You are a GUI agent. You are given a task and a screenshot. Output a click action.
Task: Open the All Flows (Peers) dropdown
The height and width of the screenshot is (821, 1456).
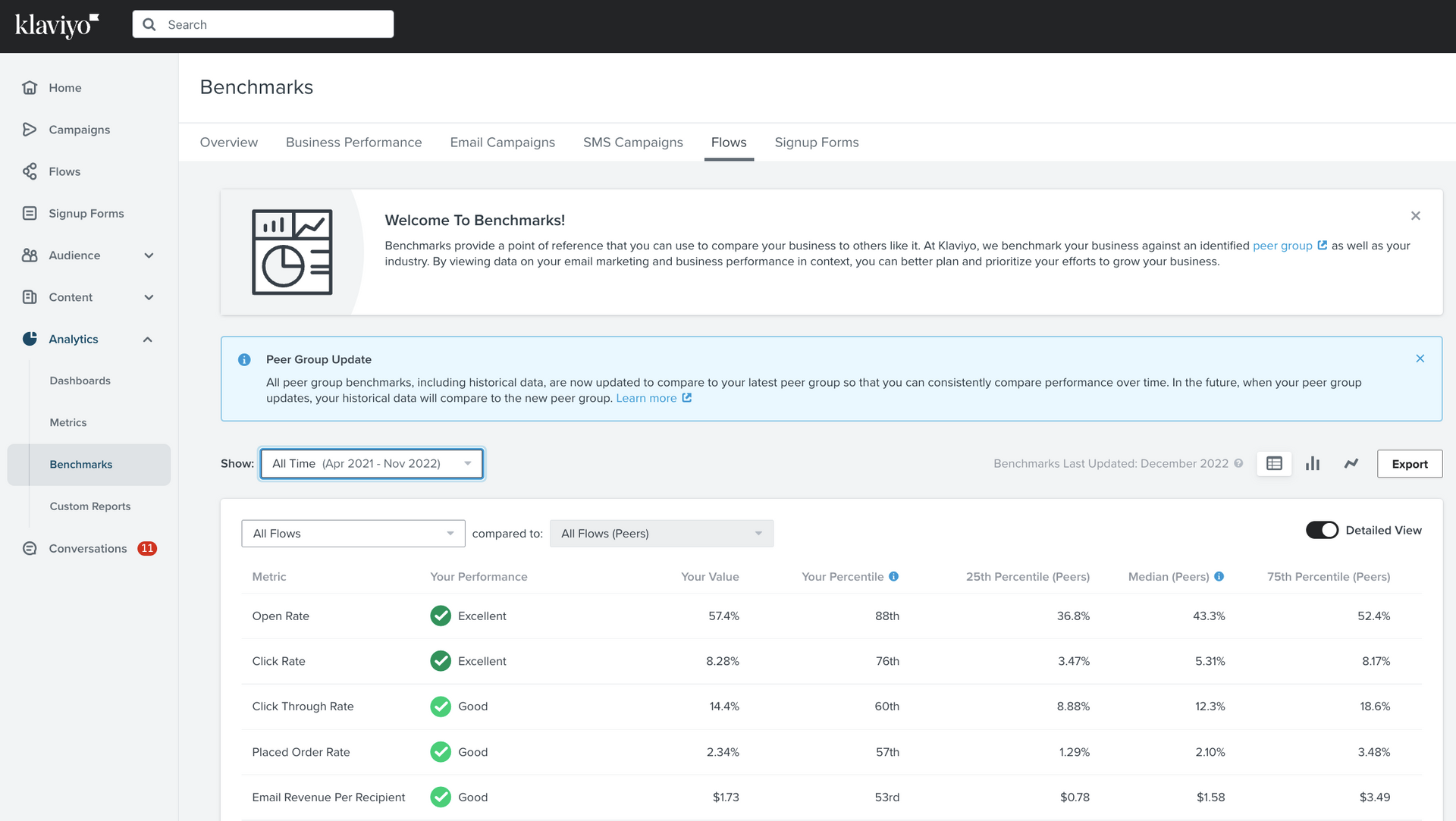click(661, 534)
